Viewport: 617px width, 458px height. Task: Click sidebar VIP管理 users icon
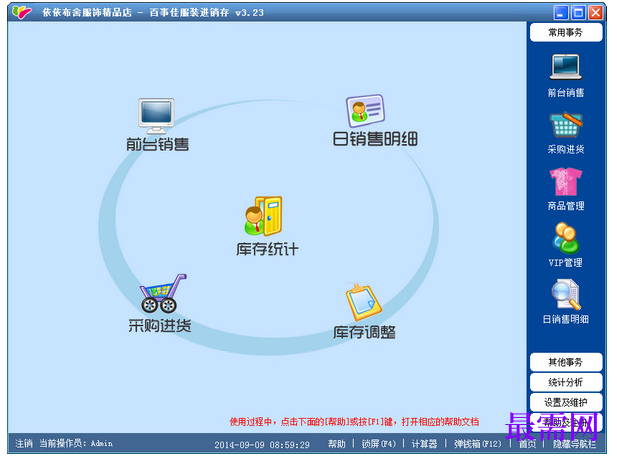(x=565, y=238)
